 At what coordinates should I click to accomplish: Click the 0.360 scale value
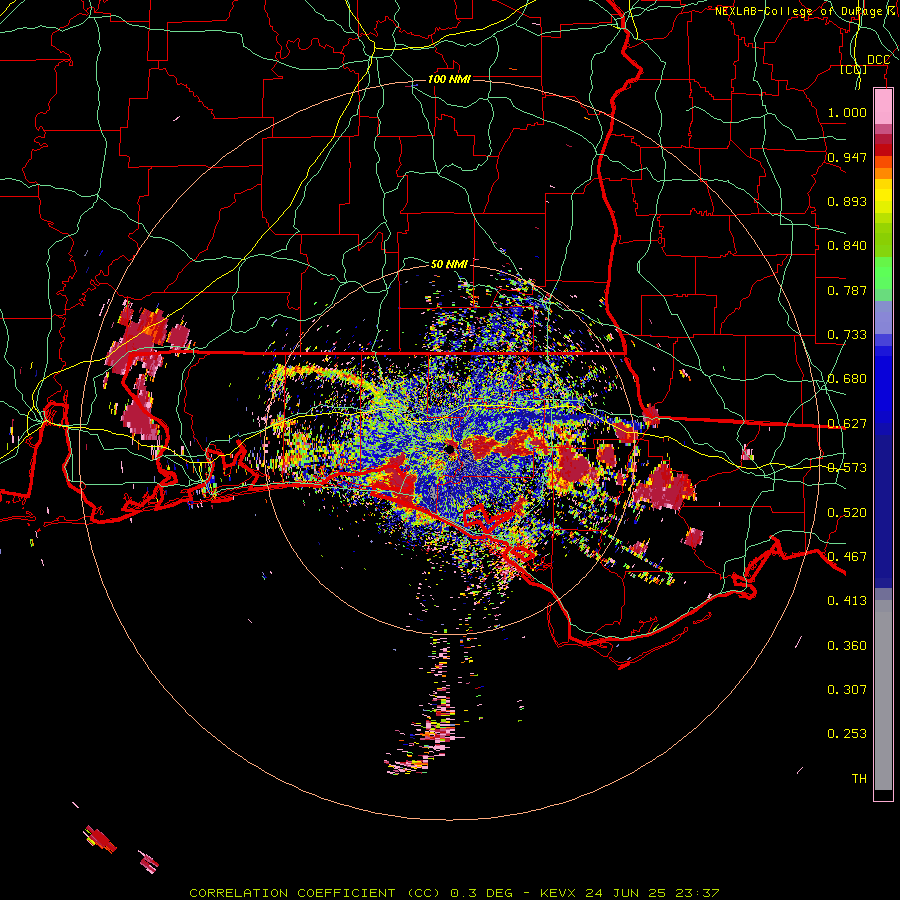[847, 646]
